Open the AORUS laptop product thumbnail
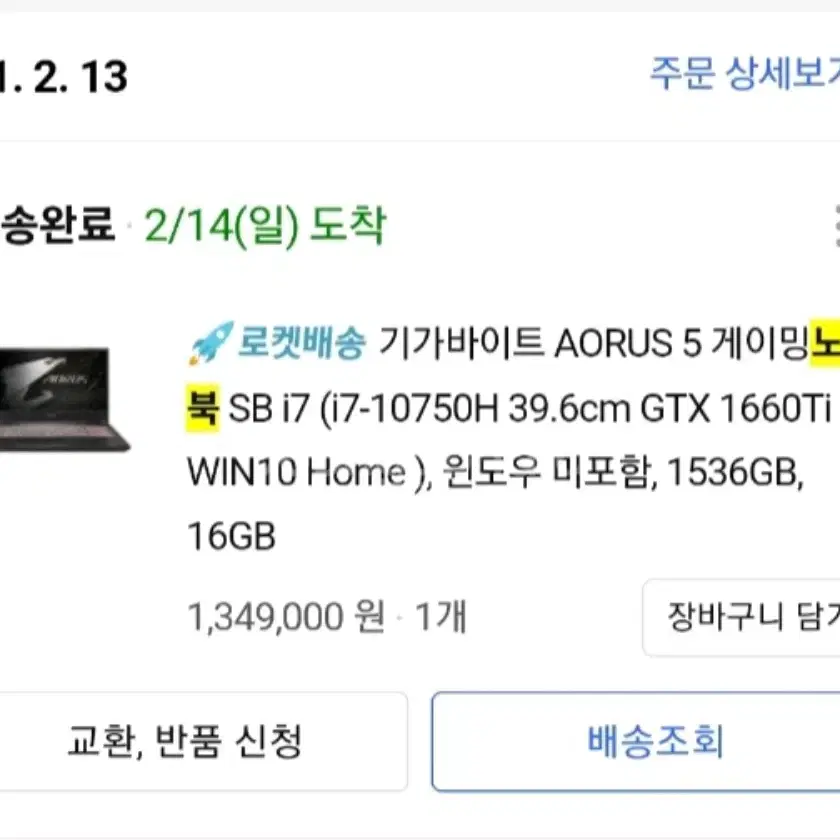Viewport: 840px width, 840px height. point(63,399)
